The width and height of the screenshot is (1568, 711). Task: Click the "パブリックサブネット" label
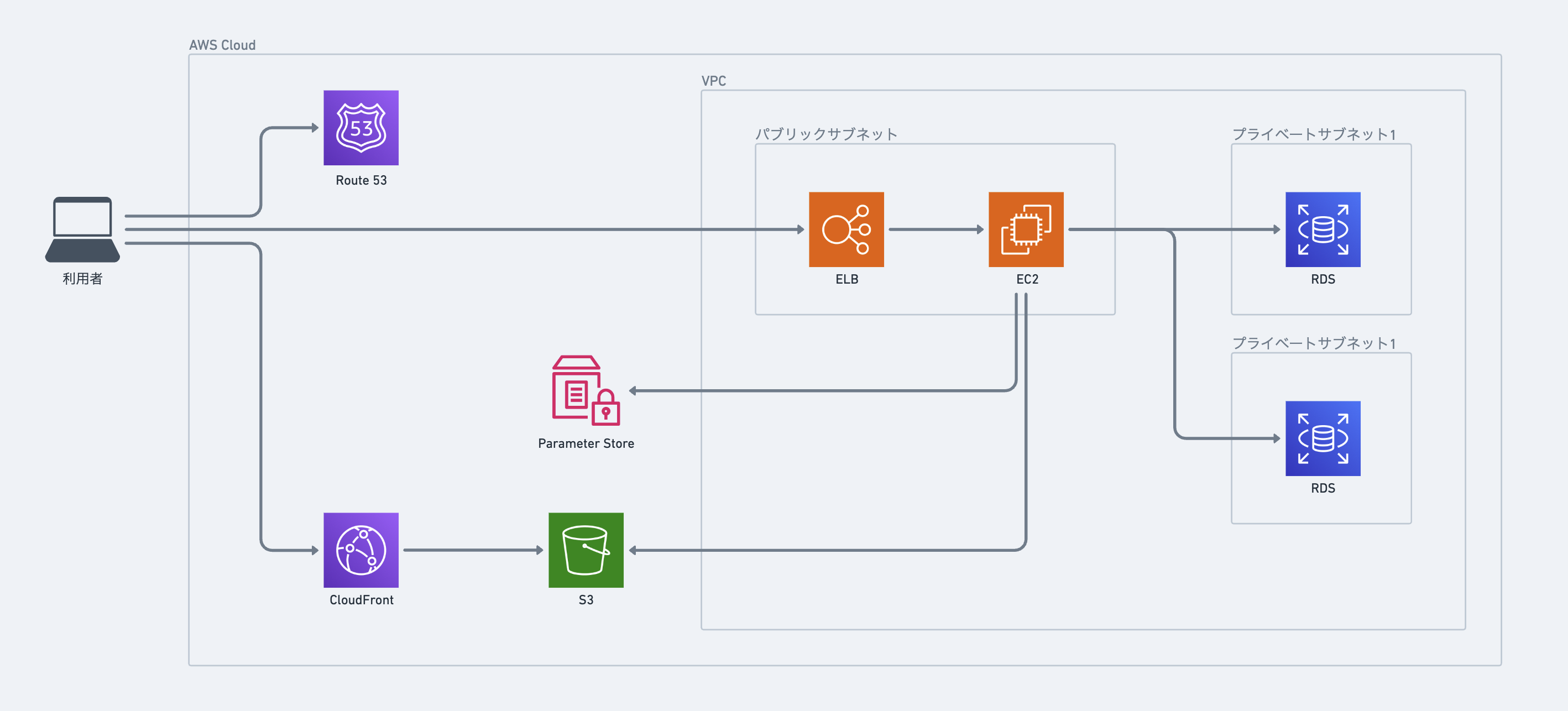coord(826,134)
